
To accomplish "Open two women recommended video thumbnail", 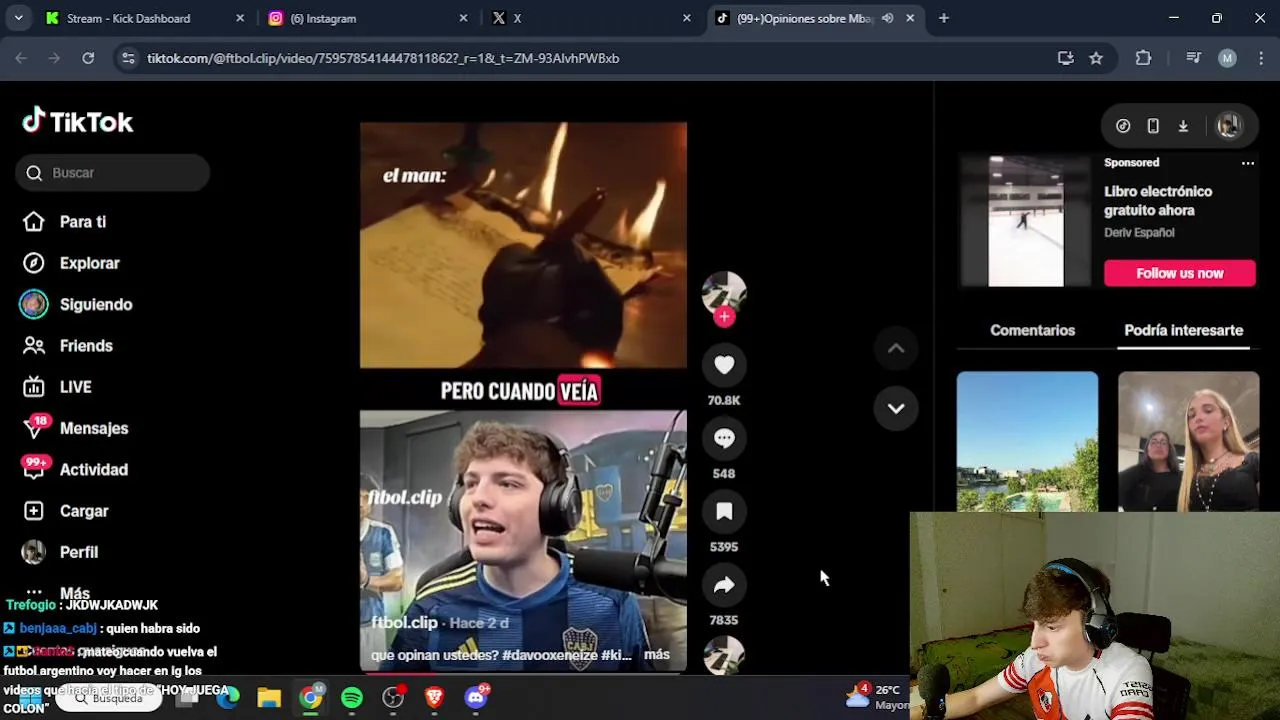I will (1188, 441).
